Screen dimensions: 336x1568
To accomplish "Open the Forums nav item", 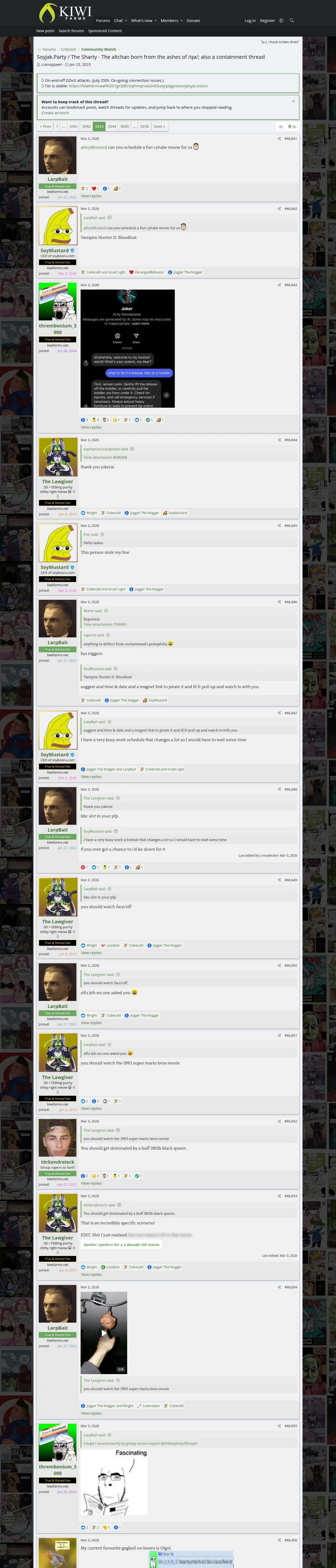I will (x=103, y=21).
